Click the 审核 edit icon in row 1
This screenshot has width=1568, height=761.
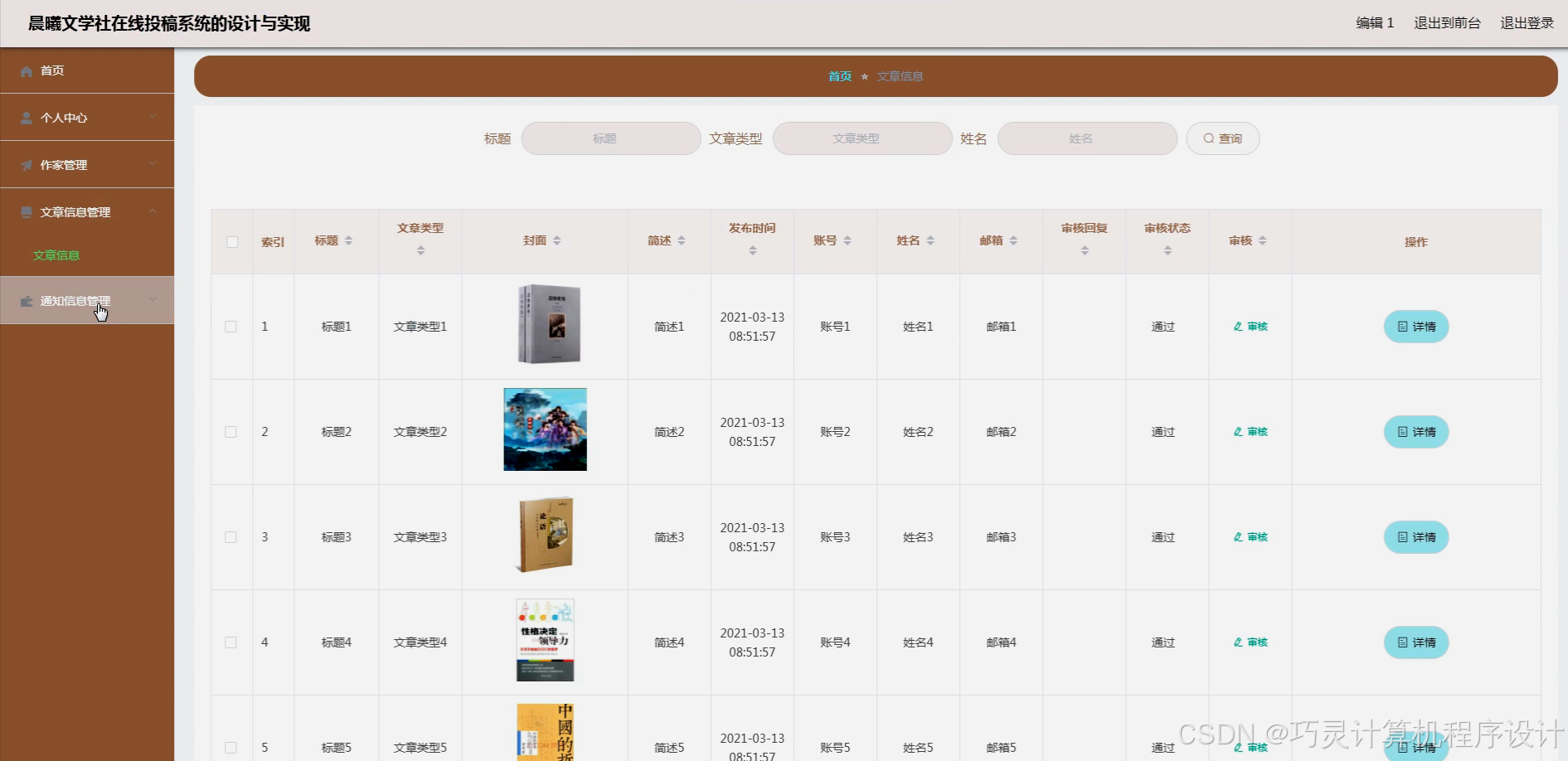[x=1238, y=327]
